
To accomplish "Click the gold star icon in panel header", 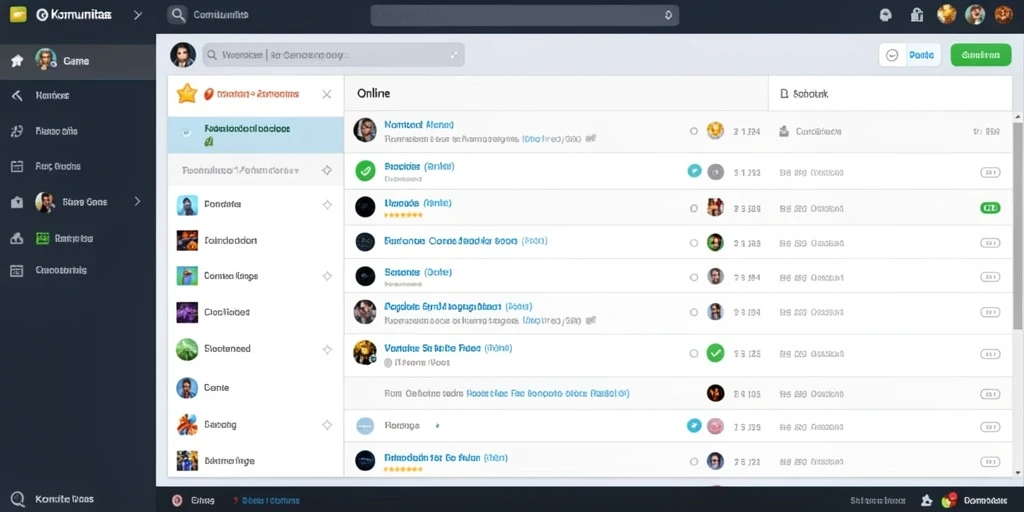I will [187, 93].
